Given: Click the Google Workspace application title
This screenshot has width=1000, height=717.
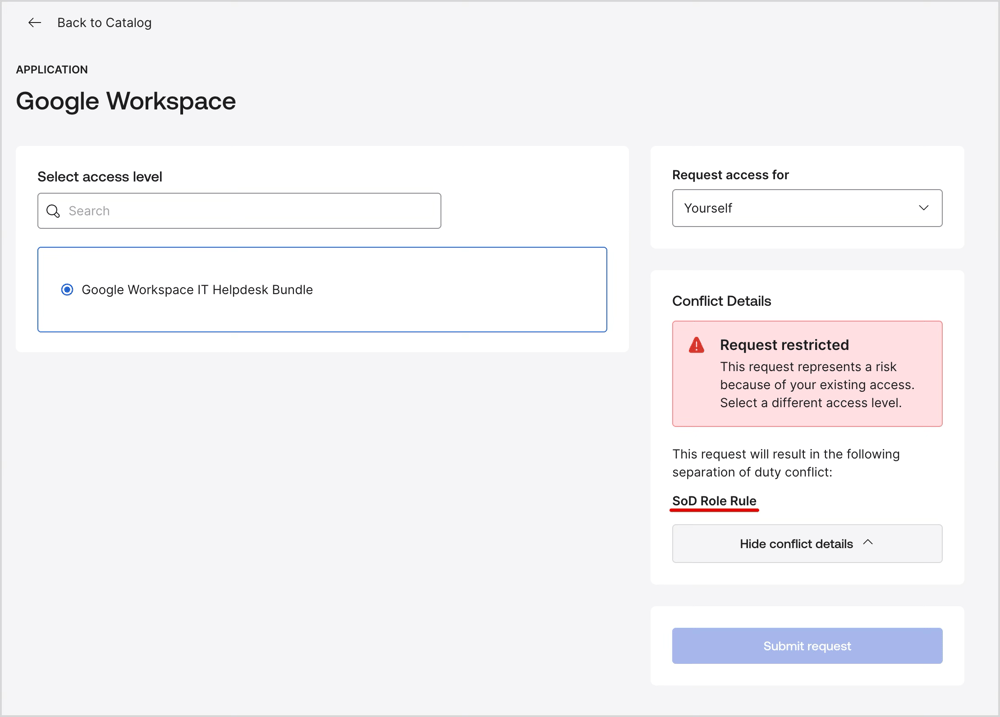Looking at the screenshot, I should tap(126, 101).
